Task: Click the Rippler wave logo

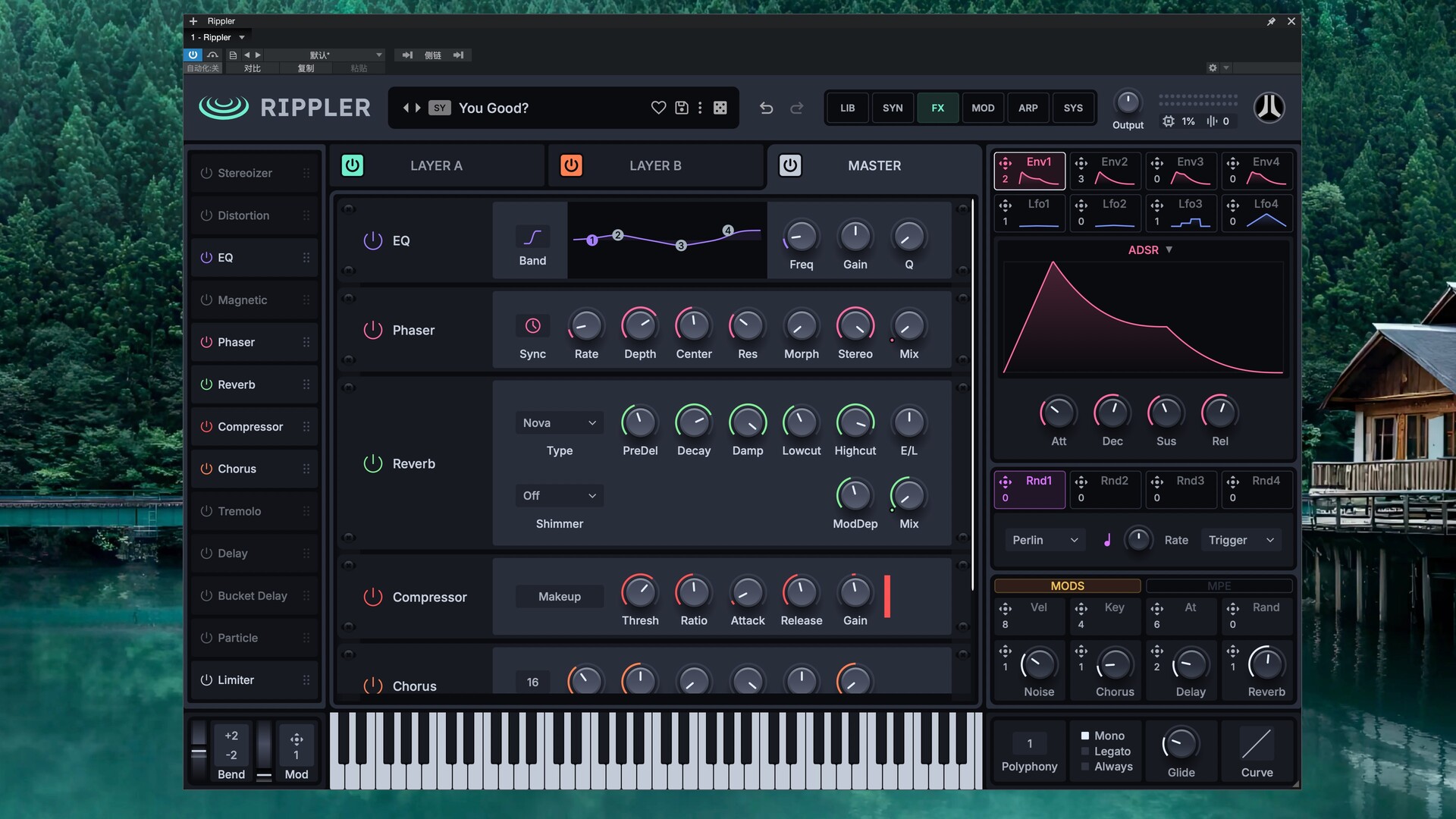Action: (x=224, y=108)
